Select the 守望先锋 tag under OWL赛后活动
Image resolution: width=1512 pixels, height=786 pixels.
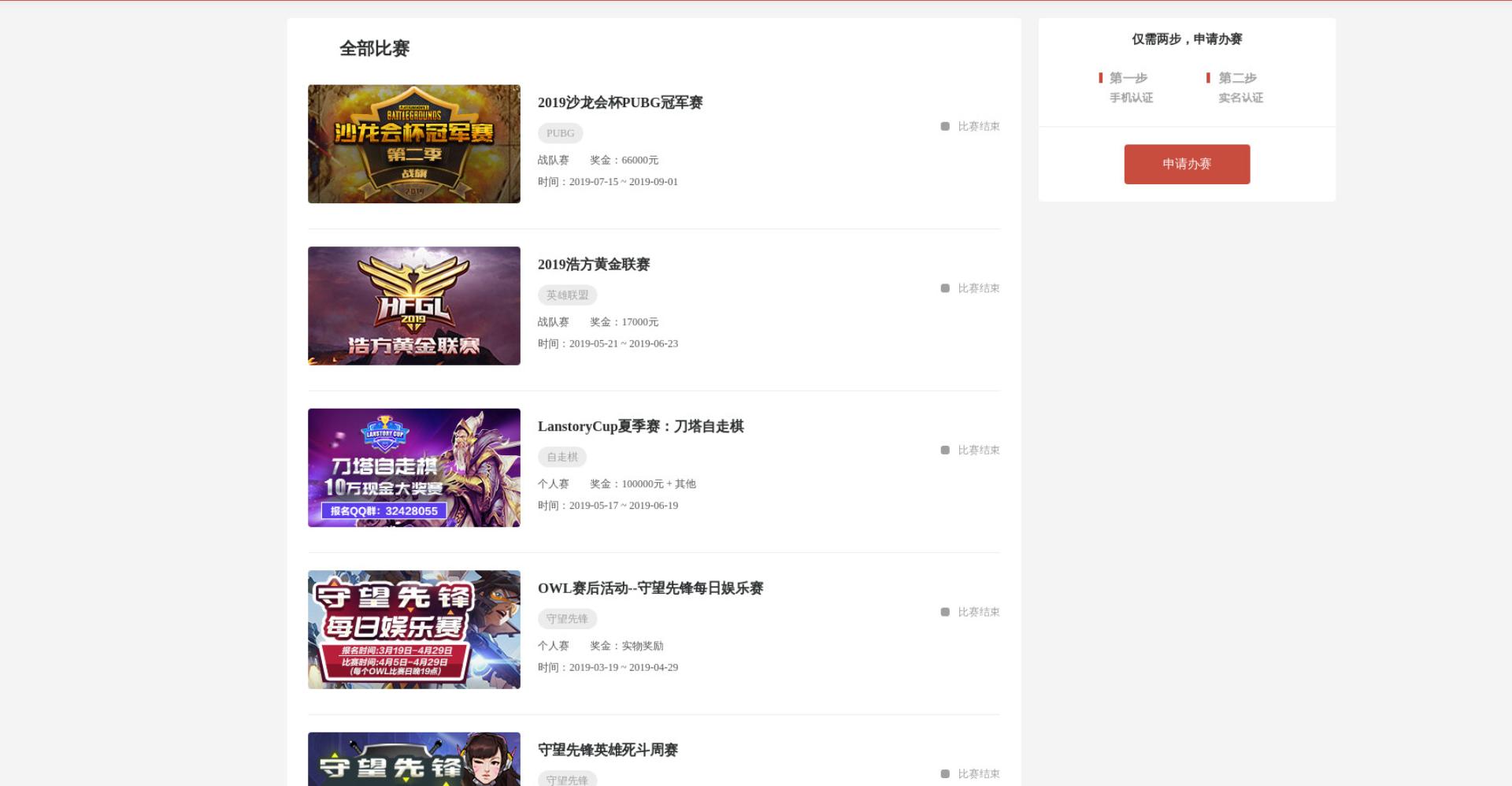pos(568,619)
